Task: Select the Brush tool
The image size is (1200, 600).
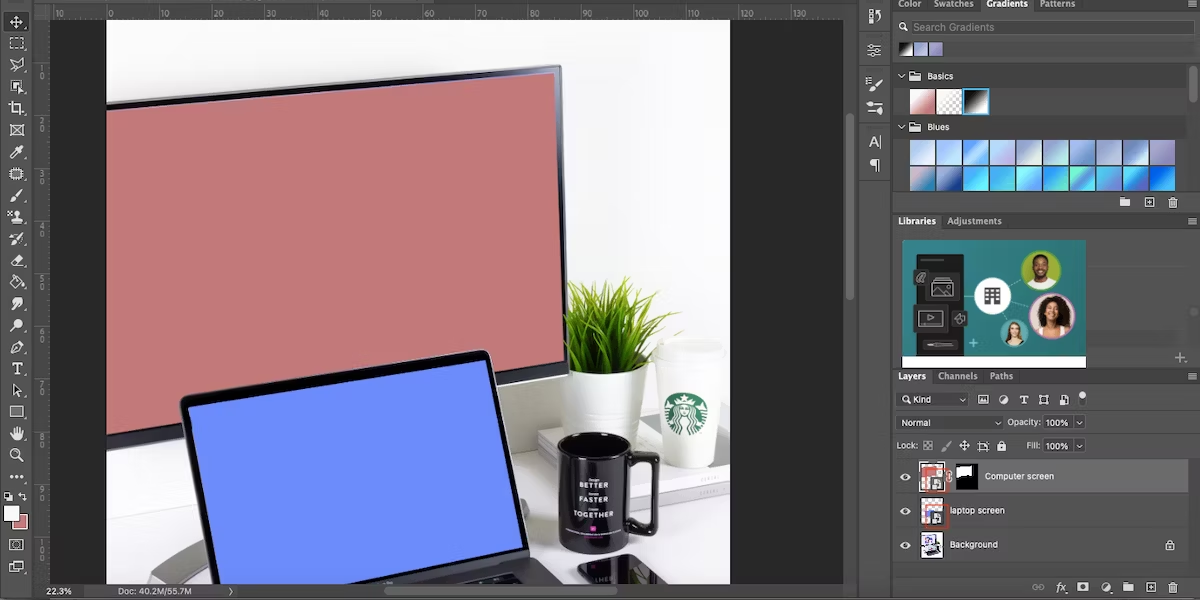Action: coord(16,195)
